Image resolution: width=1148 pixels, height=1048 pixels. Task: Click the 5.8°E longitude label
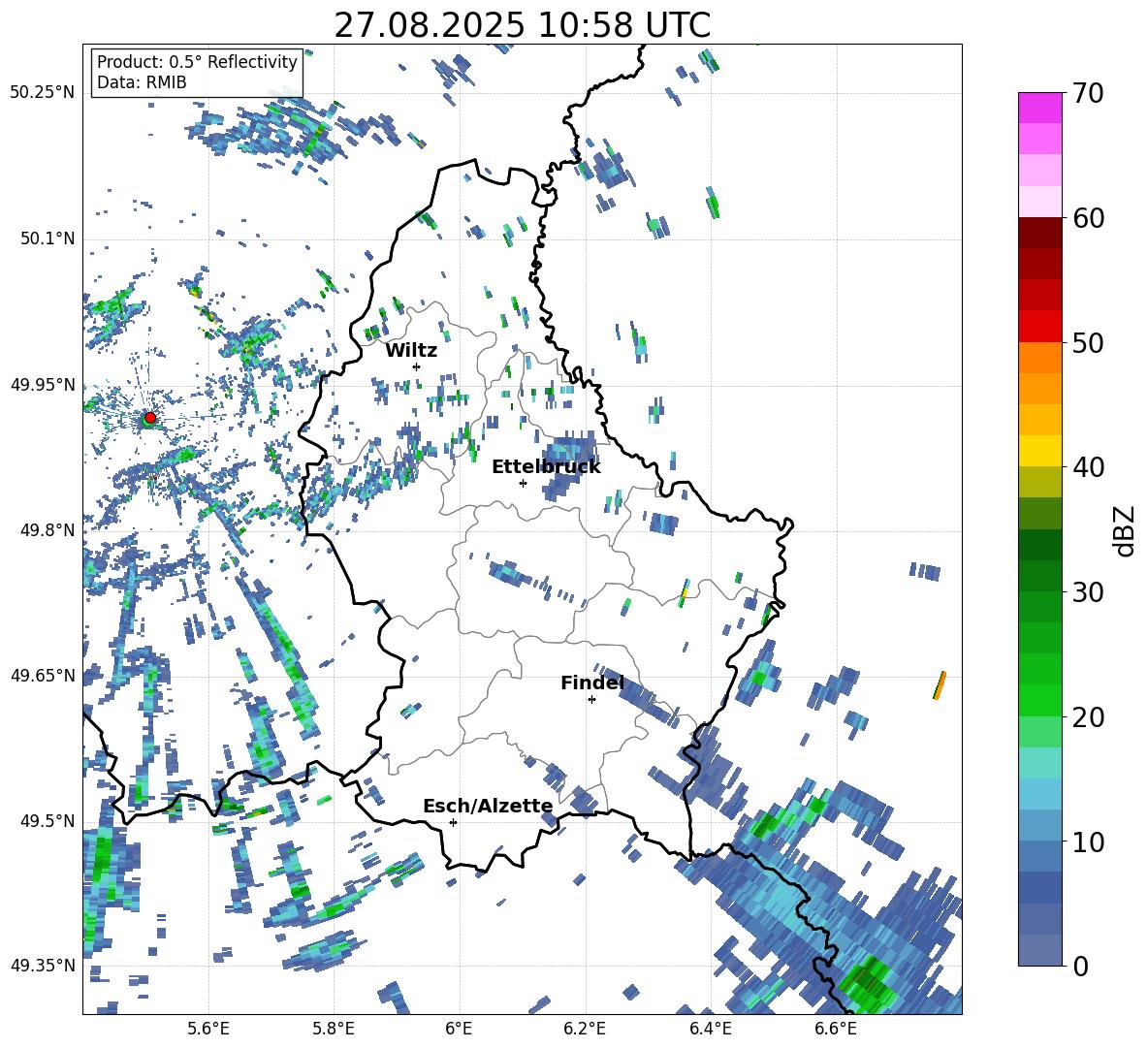click(334, 1029)
